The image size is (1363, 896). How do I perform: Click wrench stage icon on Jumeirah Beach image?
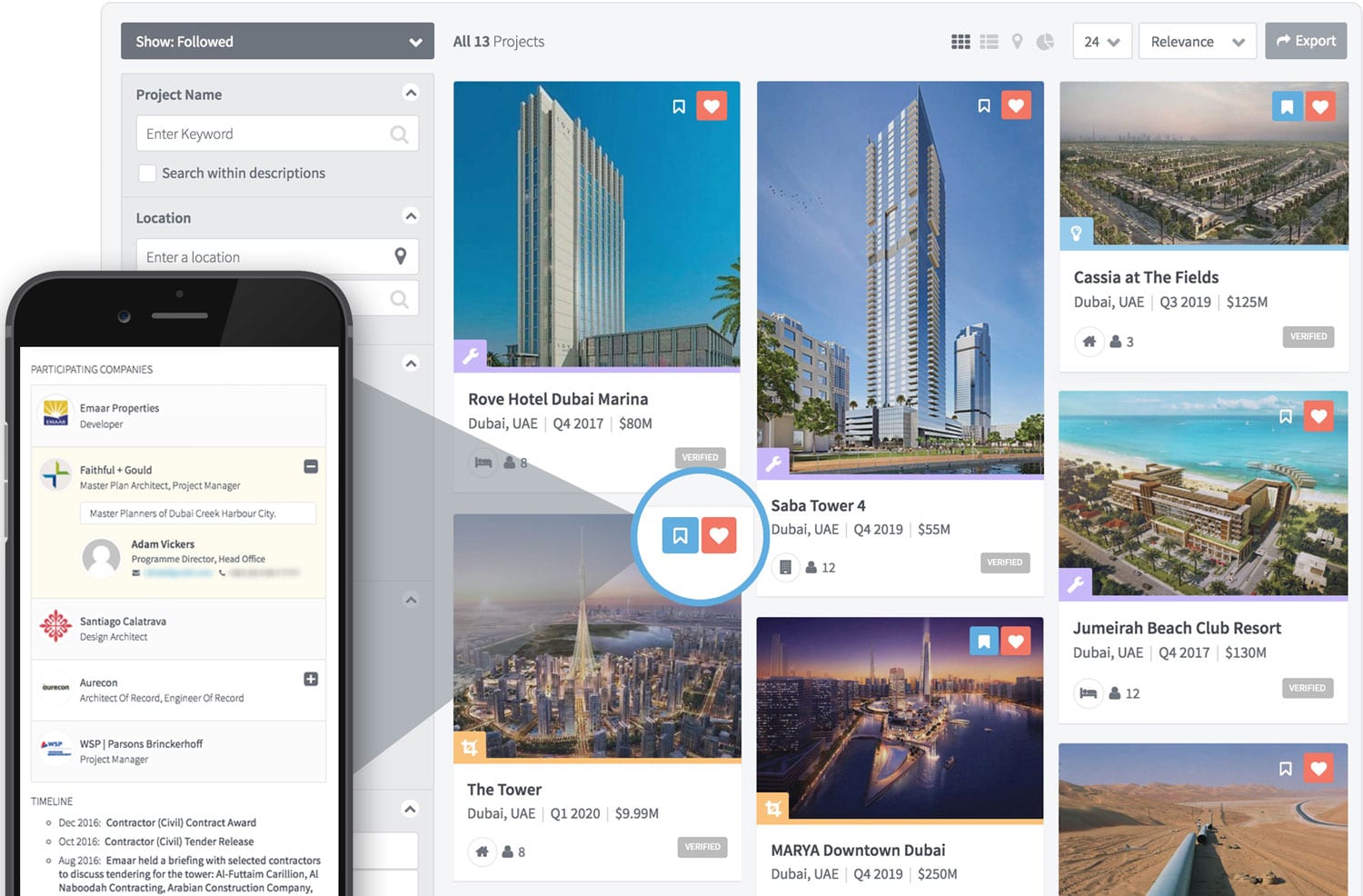pos(1075,584)
